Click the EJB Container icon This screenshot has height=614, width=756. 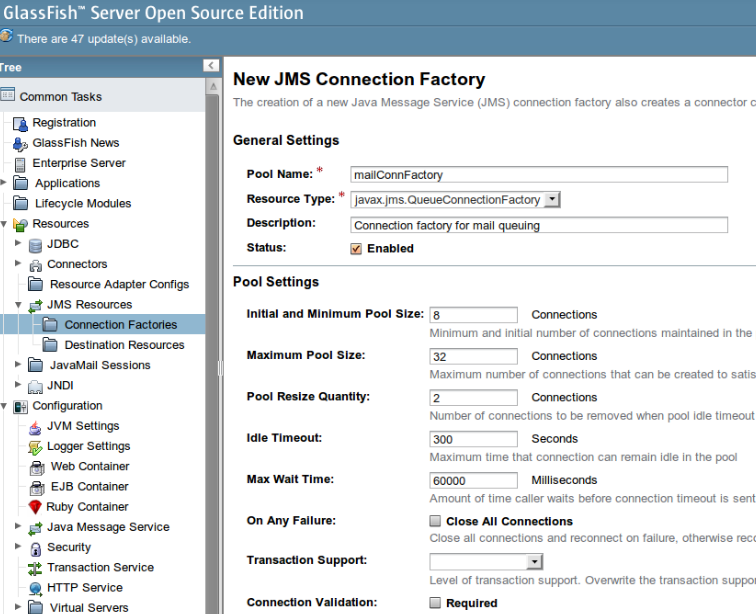tap(37, 488)
